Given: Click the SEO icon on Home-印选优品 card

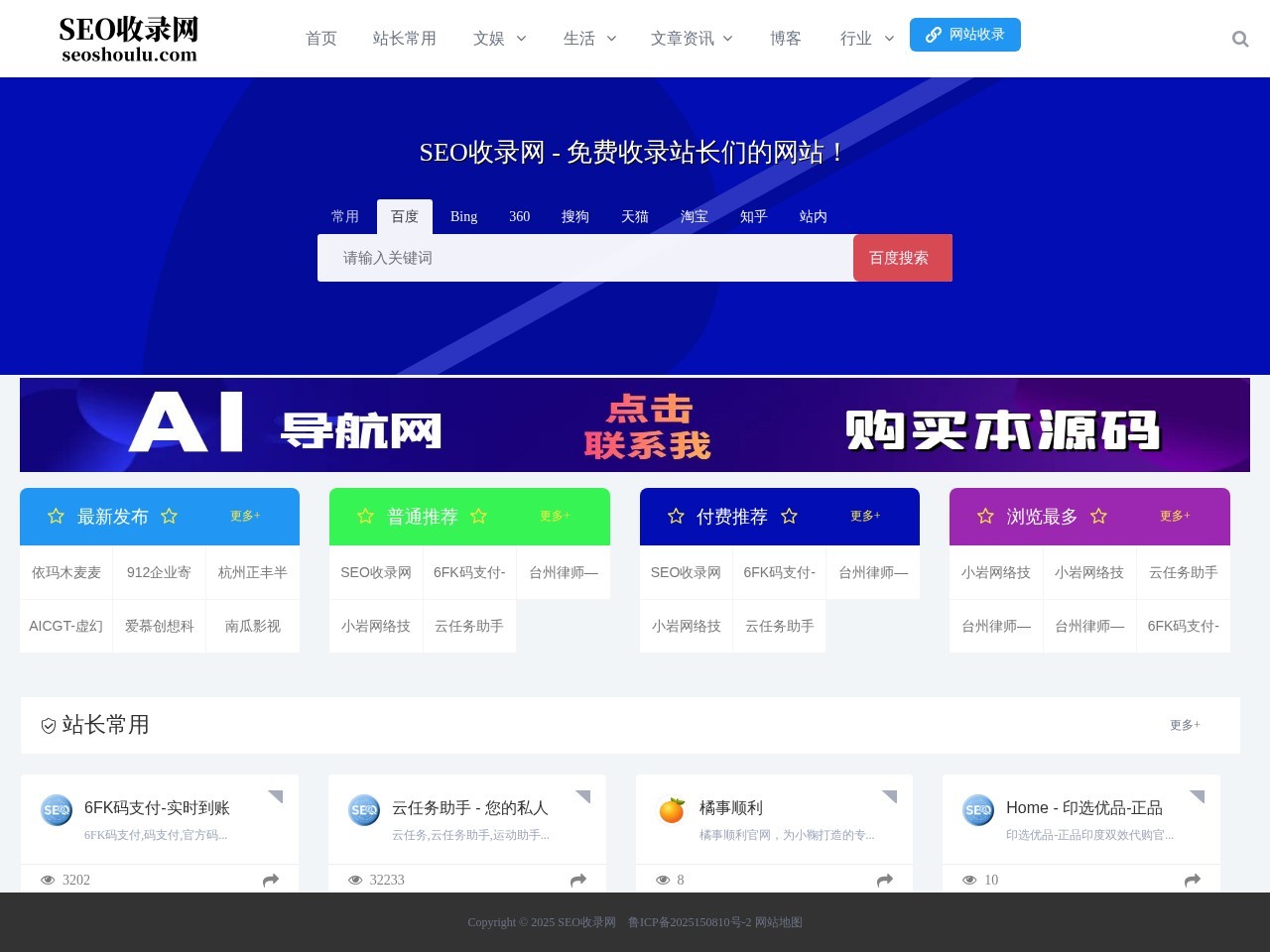Looking at the screenshot, I should point(978,809).
